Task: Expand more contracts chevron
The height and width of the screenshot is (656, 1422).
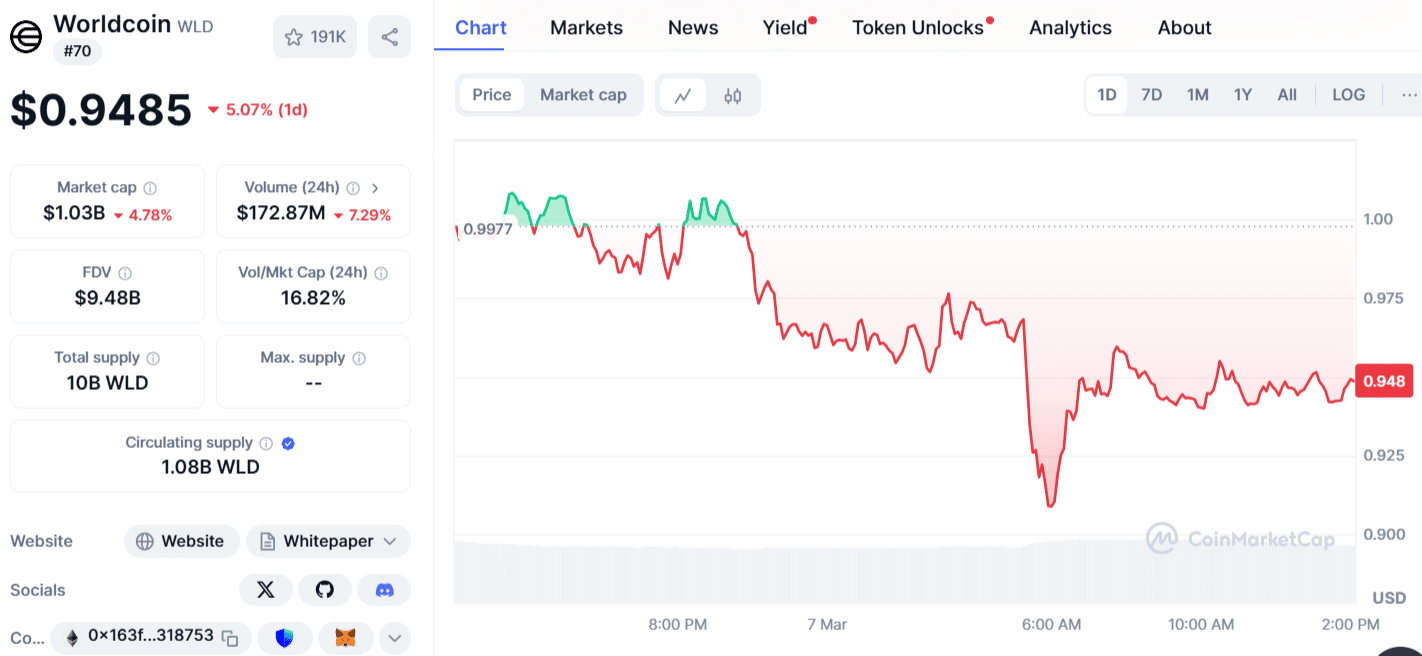Action: click(x=394, y=637)
